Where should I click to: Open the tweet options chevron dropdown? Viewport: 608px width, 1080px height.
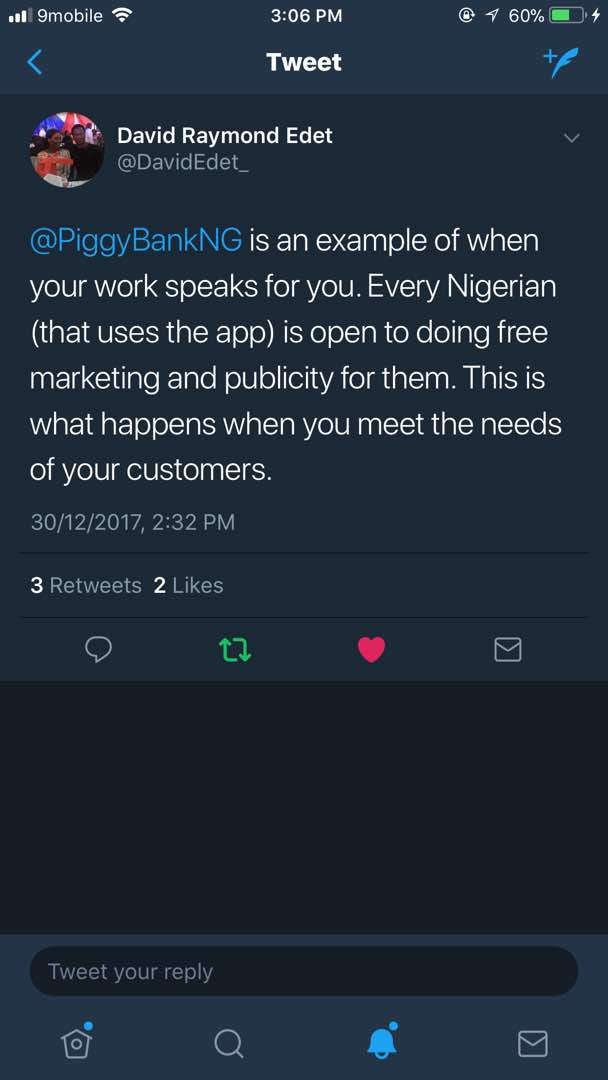572,138
